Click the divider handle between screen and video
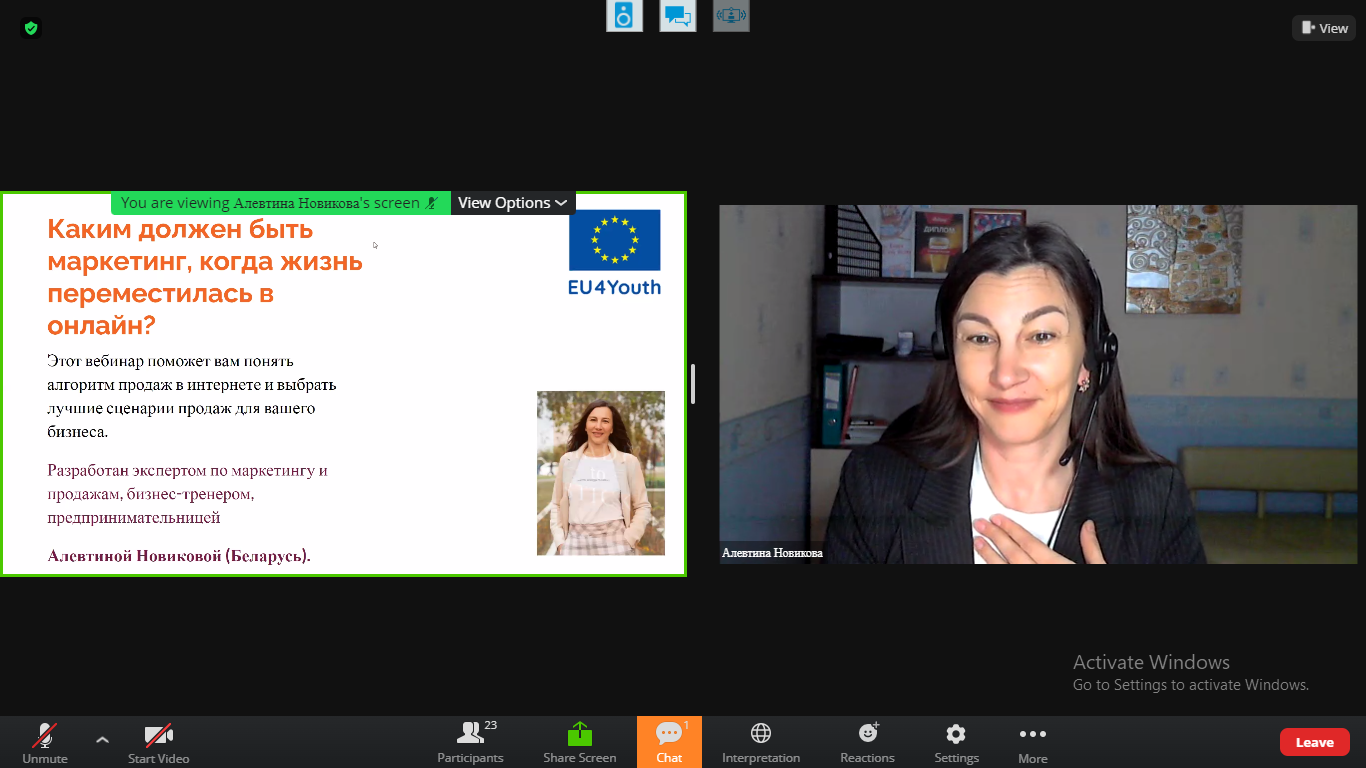This screenshot has width=1366, height=768. (x=693, y=384)
